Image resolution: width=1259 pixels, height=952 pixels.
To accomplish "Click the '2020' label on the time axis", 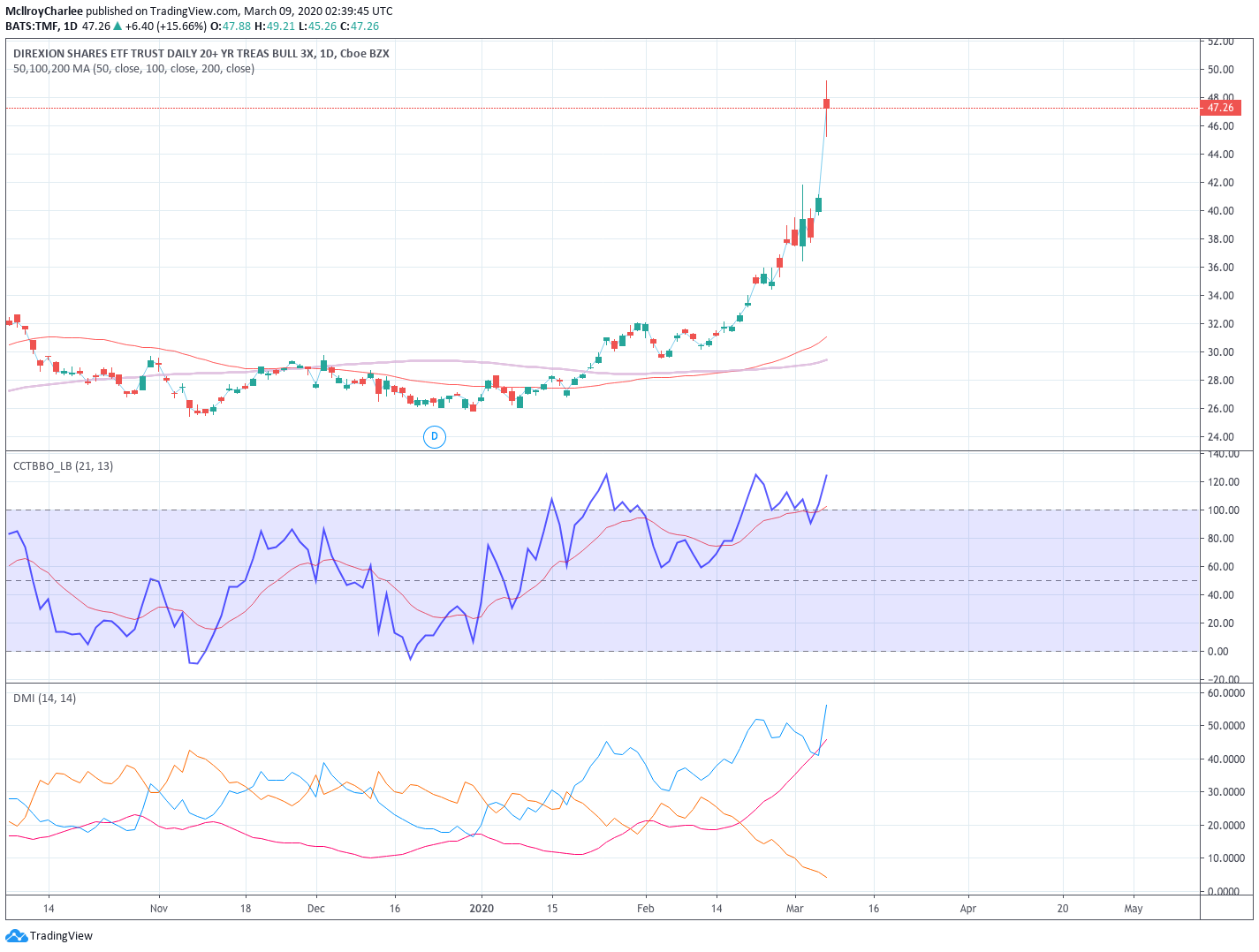I will [x=482, y=908].
